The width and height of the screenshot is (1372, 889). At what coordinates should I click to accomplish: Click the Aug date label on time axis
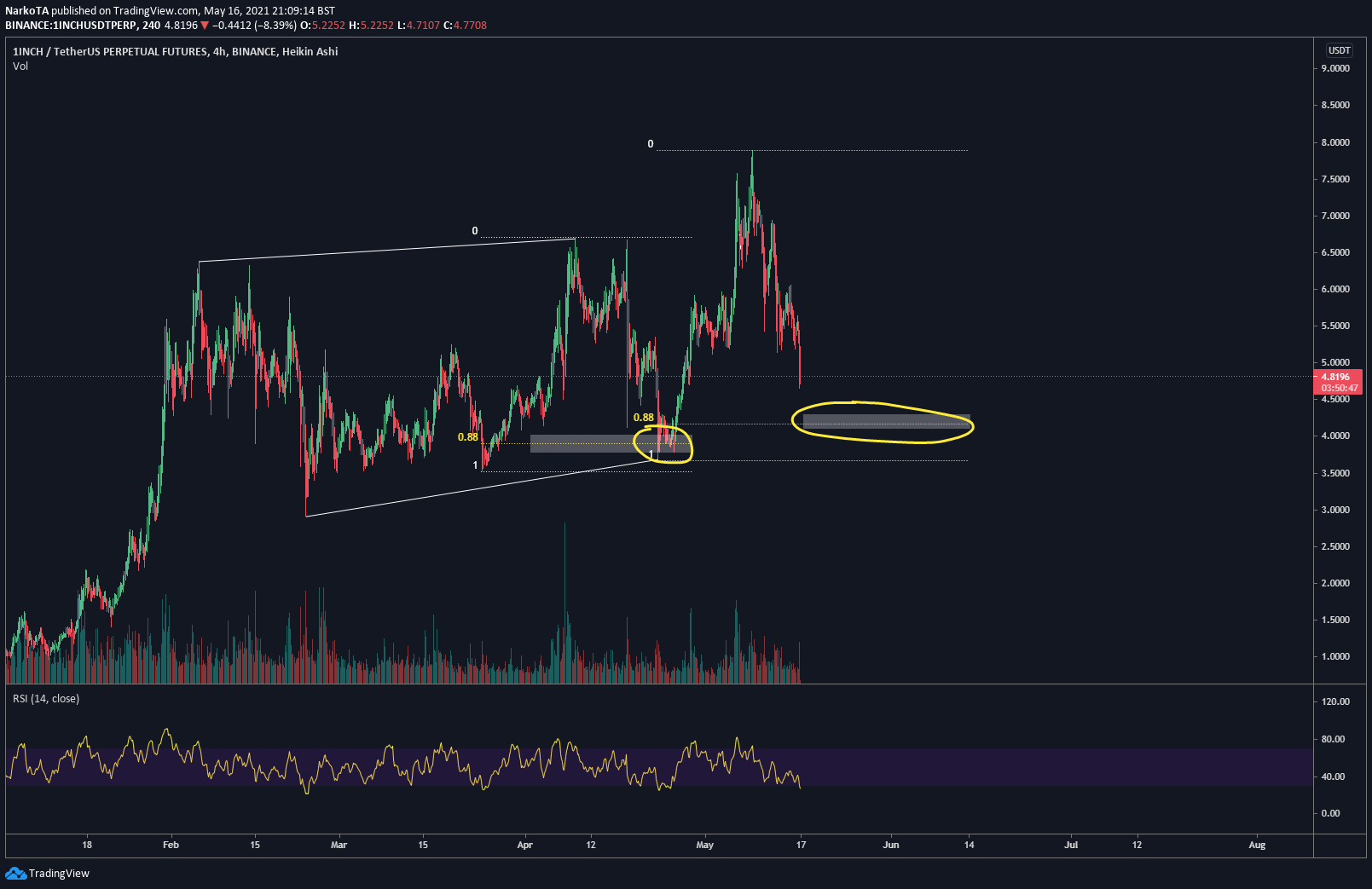(1257, 845)
